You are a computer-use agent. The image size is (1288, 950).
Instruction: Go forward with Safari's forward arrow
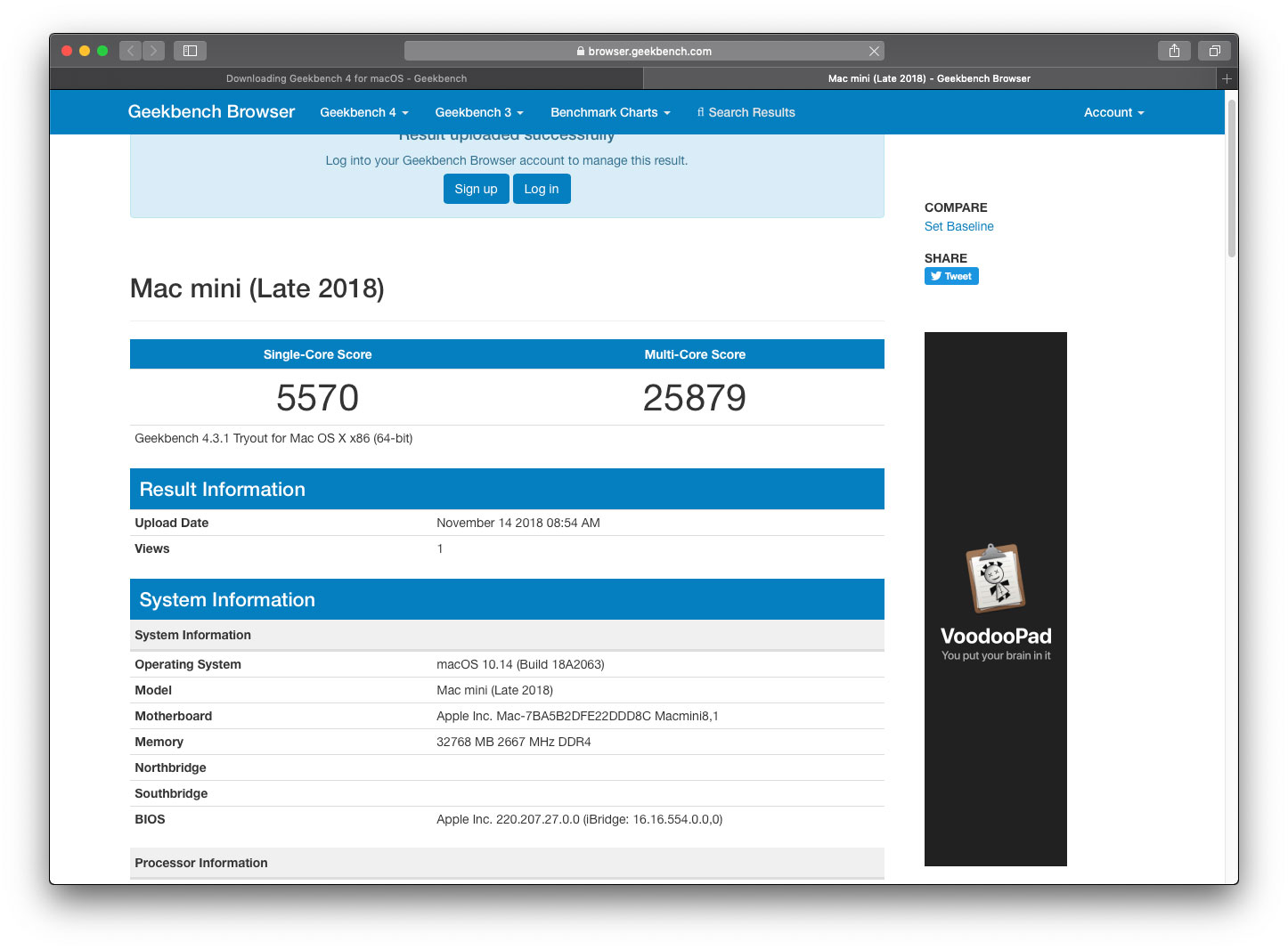[154, 51]
